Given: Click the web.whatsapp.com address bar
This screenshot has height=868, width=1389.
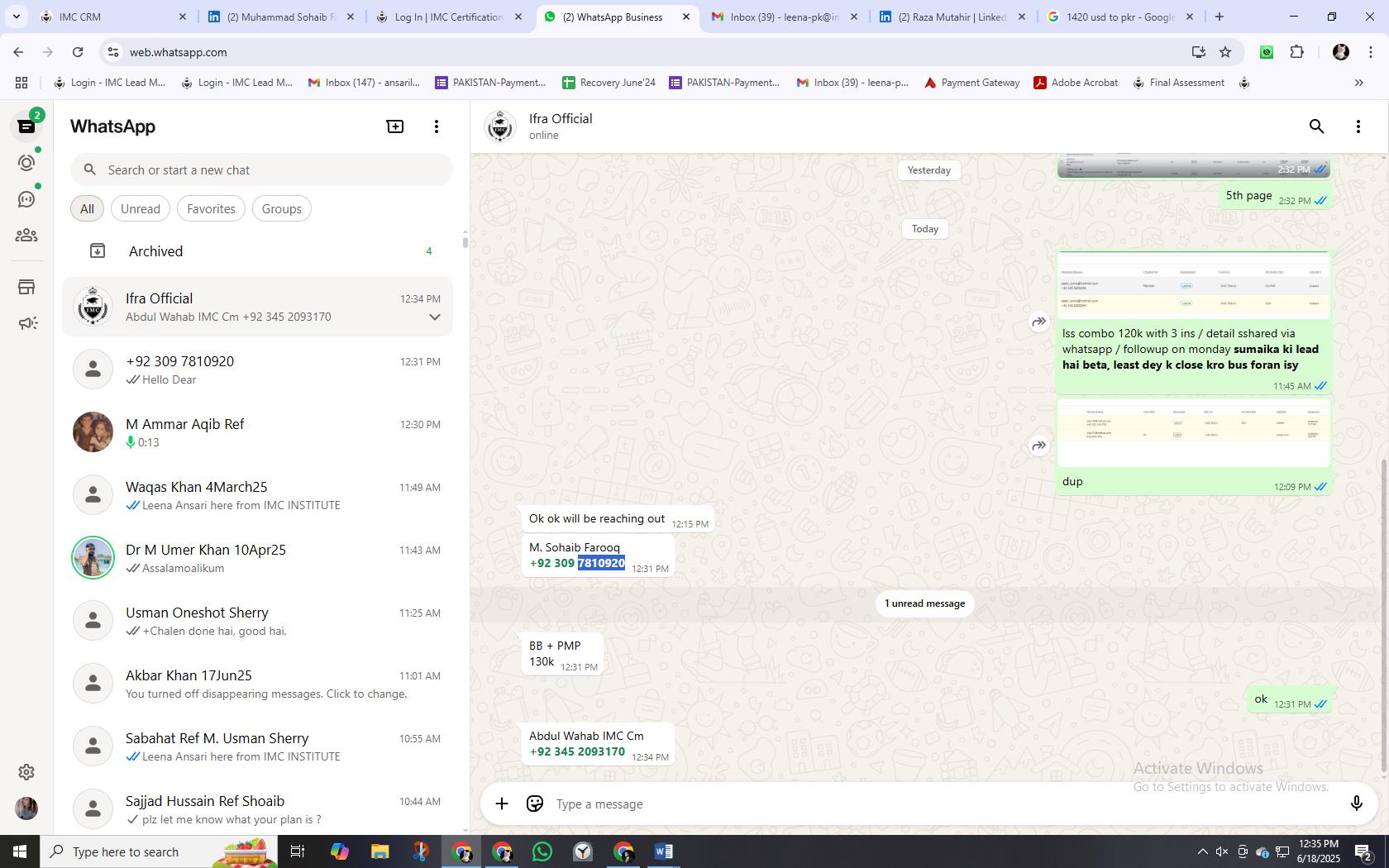Looking at the screenshot, I should pyautogui.click(x=645, y=52).
